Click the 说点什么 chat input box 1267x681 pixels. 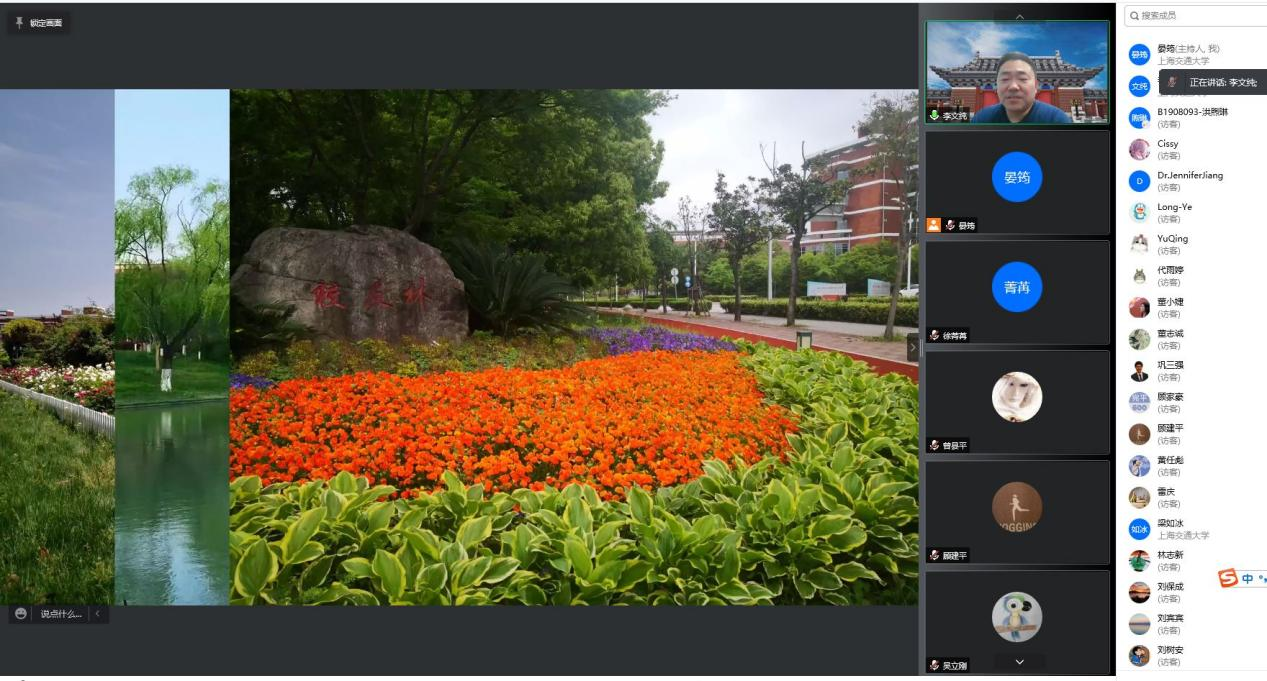61,614
